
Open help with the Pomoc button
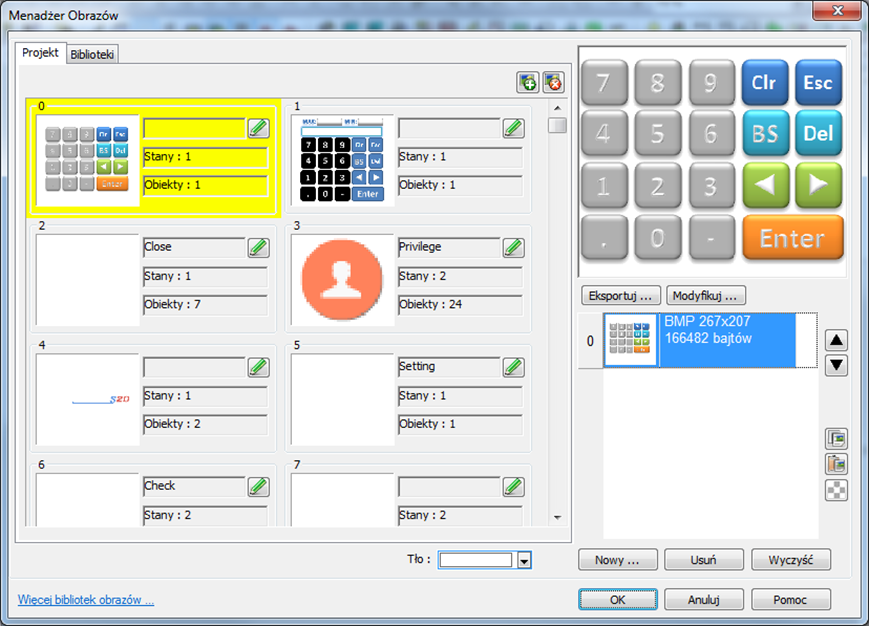pos(791,600)
